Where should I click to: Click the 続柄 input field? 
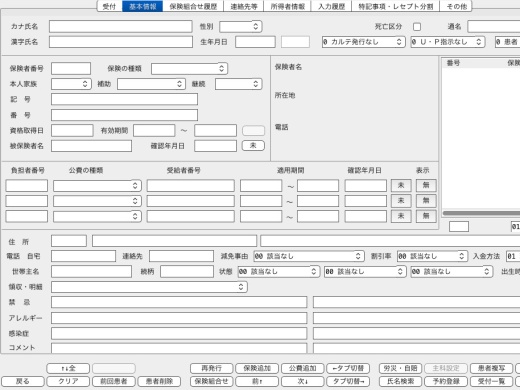pyautogui.click(x=187, y=271)
